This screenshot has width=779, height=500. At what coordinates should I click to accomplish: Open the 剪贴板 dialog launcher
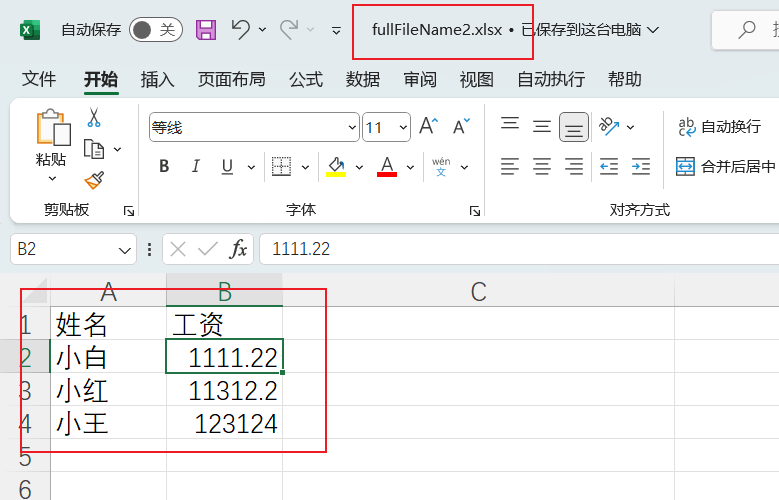(129, 211)
